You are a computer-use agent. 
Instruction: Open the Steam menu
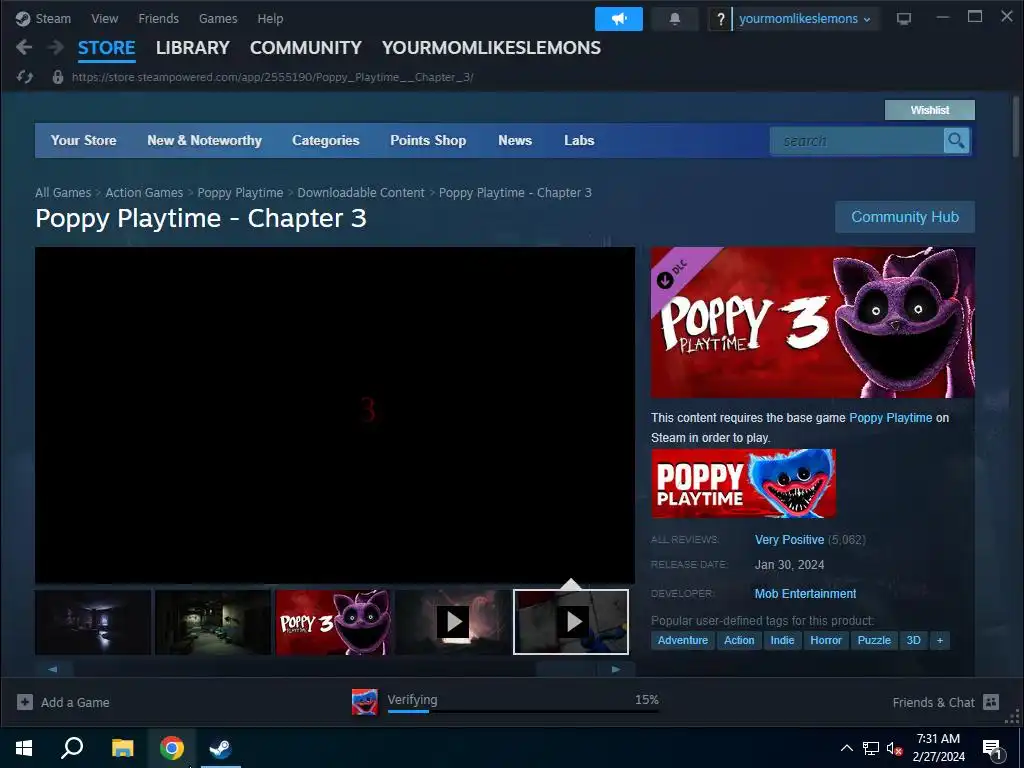point(53,19)
